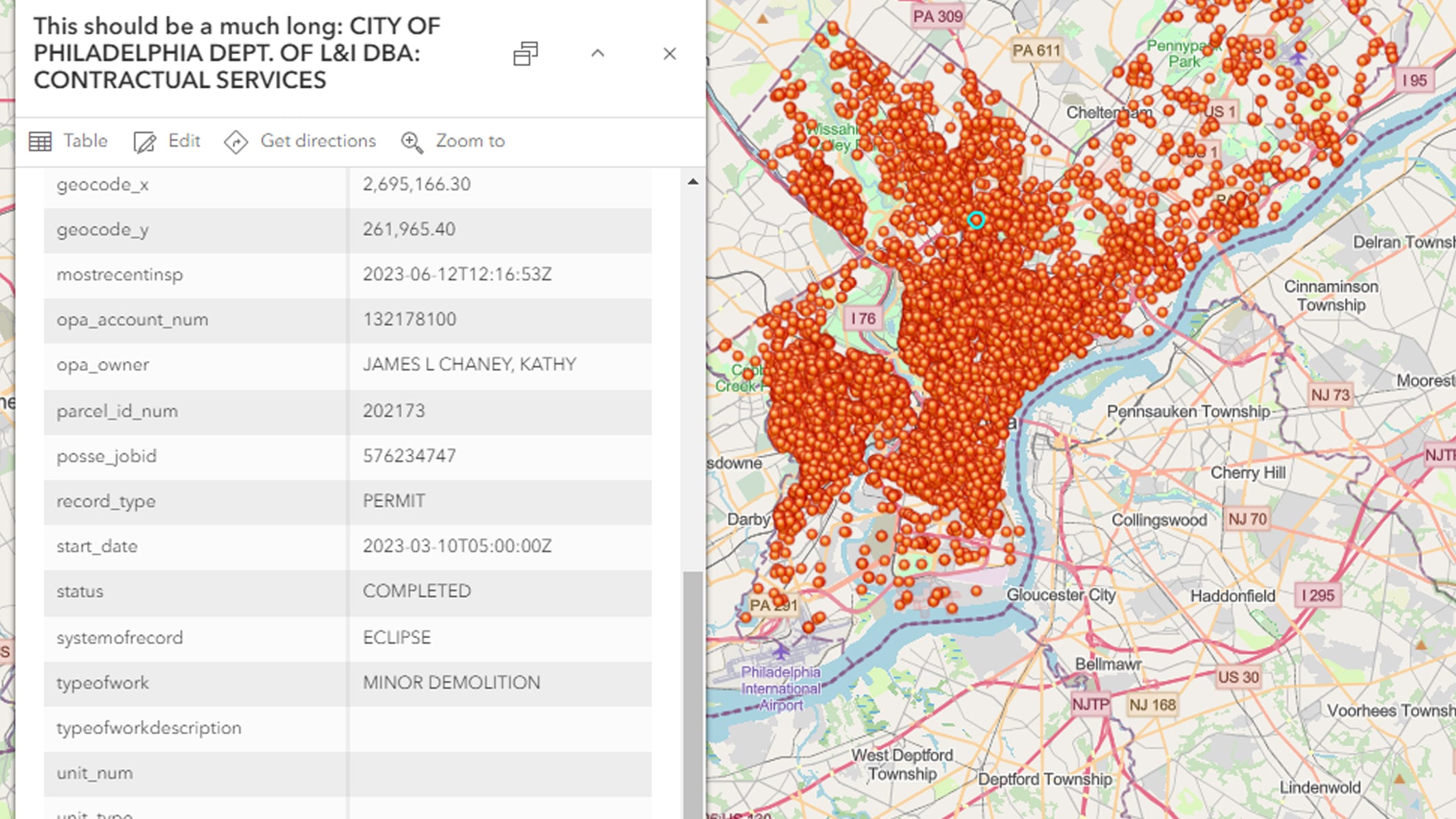Click the typeofwork value MINOR DEMOLITION
The height and width of the screenshot is (819, 1456).
pos(451,682)
